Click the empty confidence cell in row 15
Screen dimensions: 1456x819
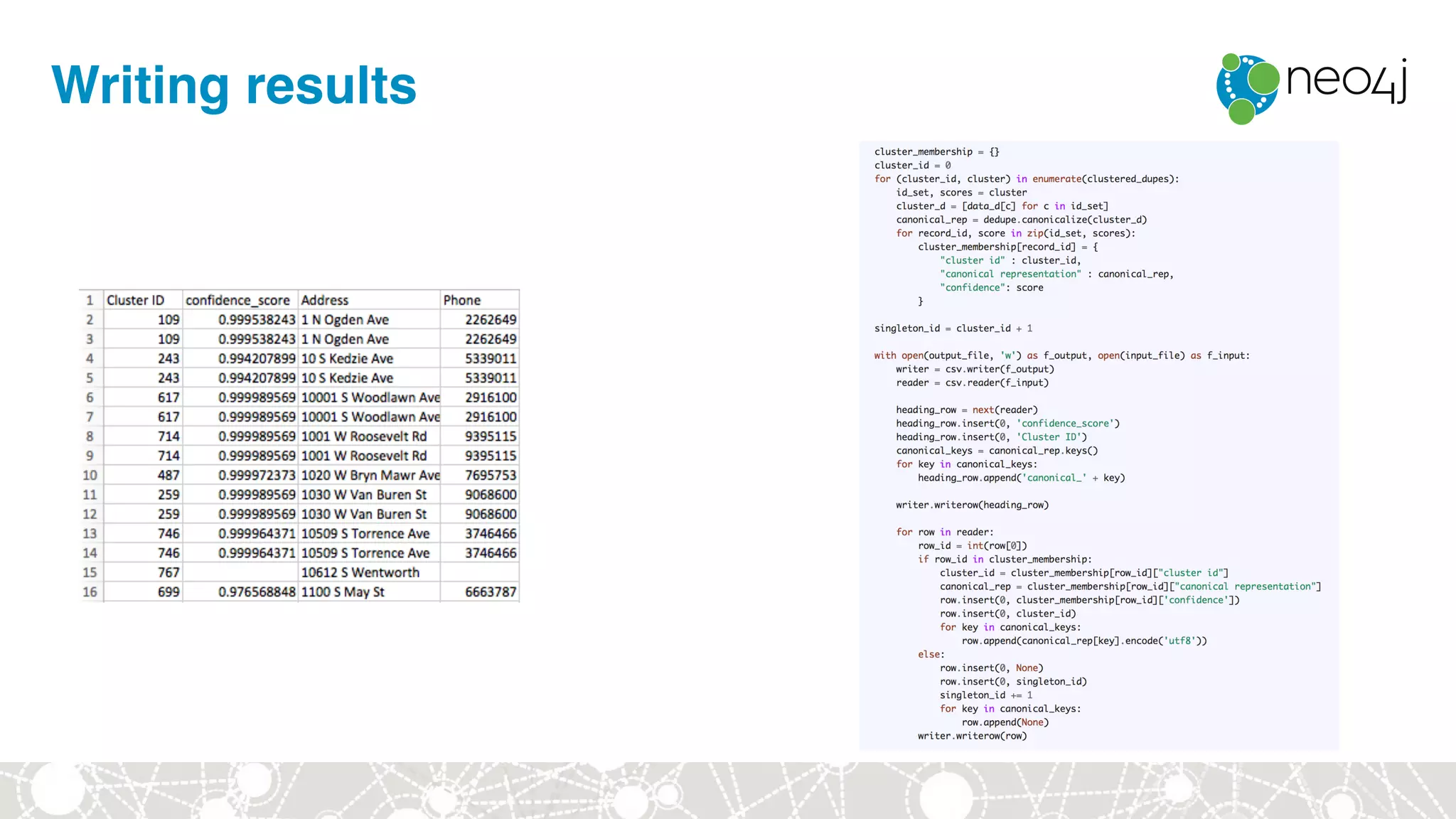click(x=240, y=572)
